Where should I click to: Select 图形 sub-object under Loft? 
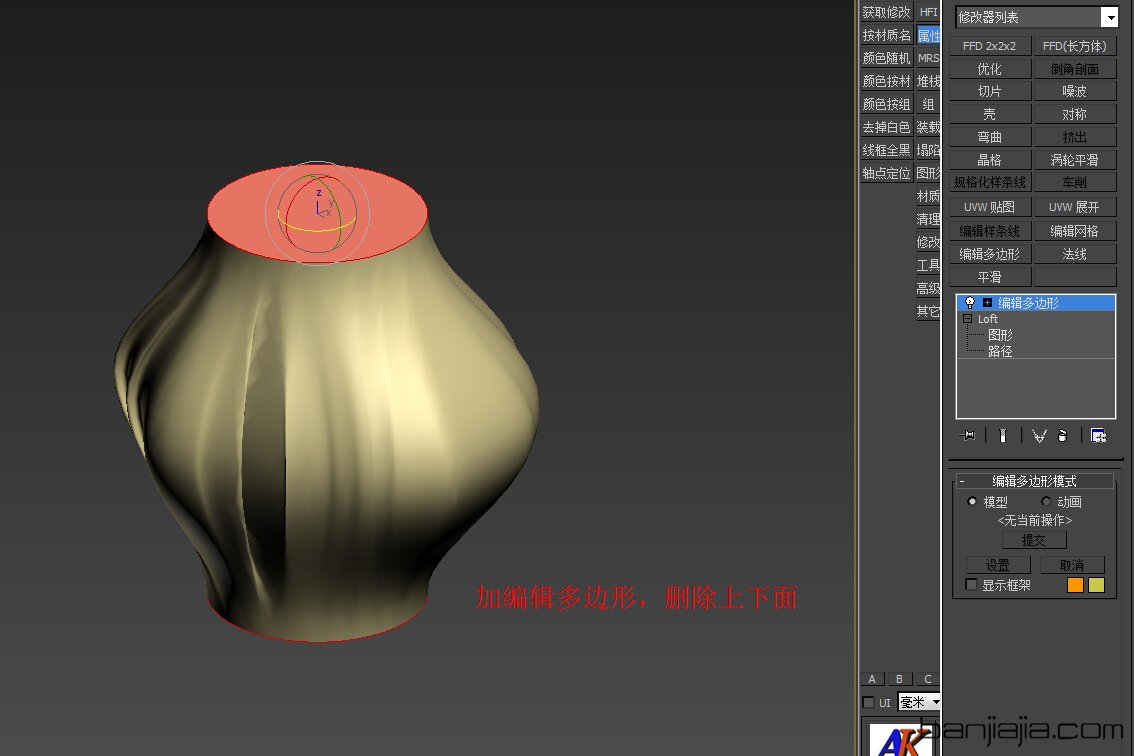click(1000, 335)
